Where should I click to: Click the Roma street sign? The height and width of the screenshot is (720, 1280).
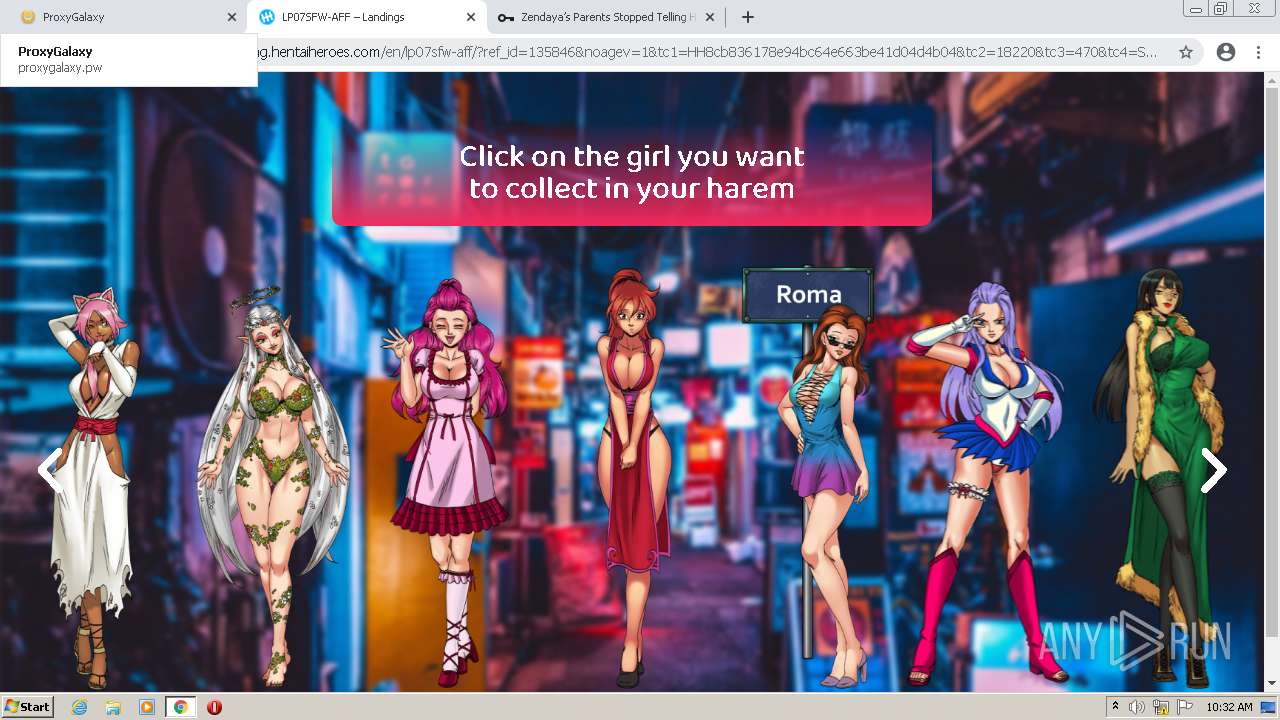click(808, 295)
